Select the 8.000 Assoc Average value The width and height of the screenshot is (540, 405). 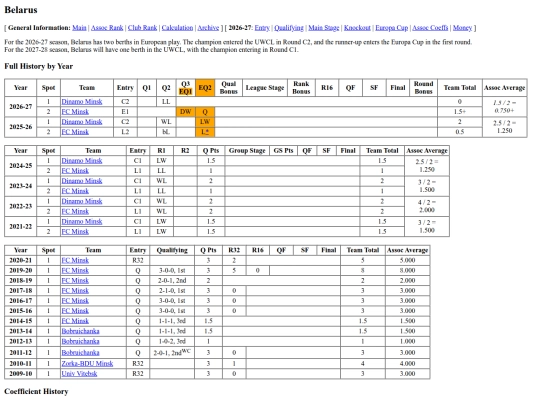[407, 270]
